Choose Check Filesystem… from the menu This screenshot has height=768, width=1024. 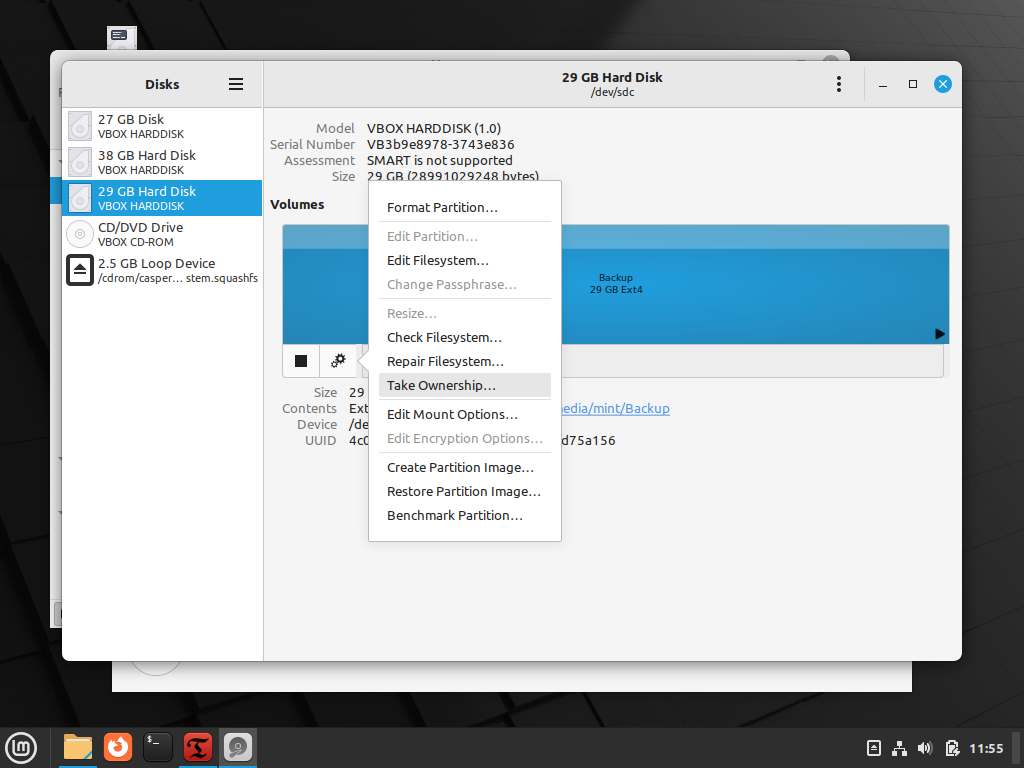[464, 338]
